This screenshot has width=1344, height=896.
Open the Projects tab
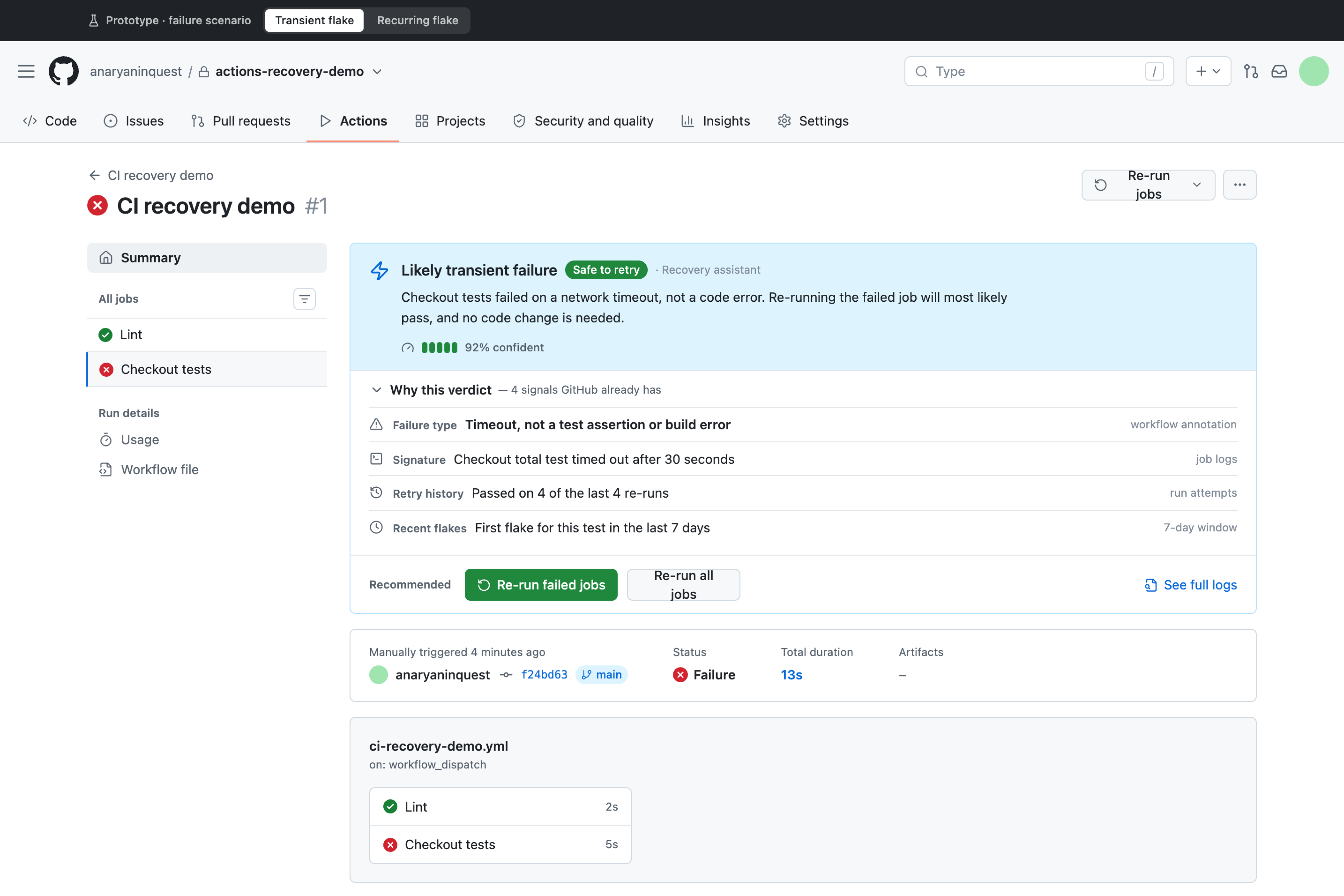450,121
